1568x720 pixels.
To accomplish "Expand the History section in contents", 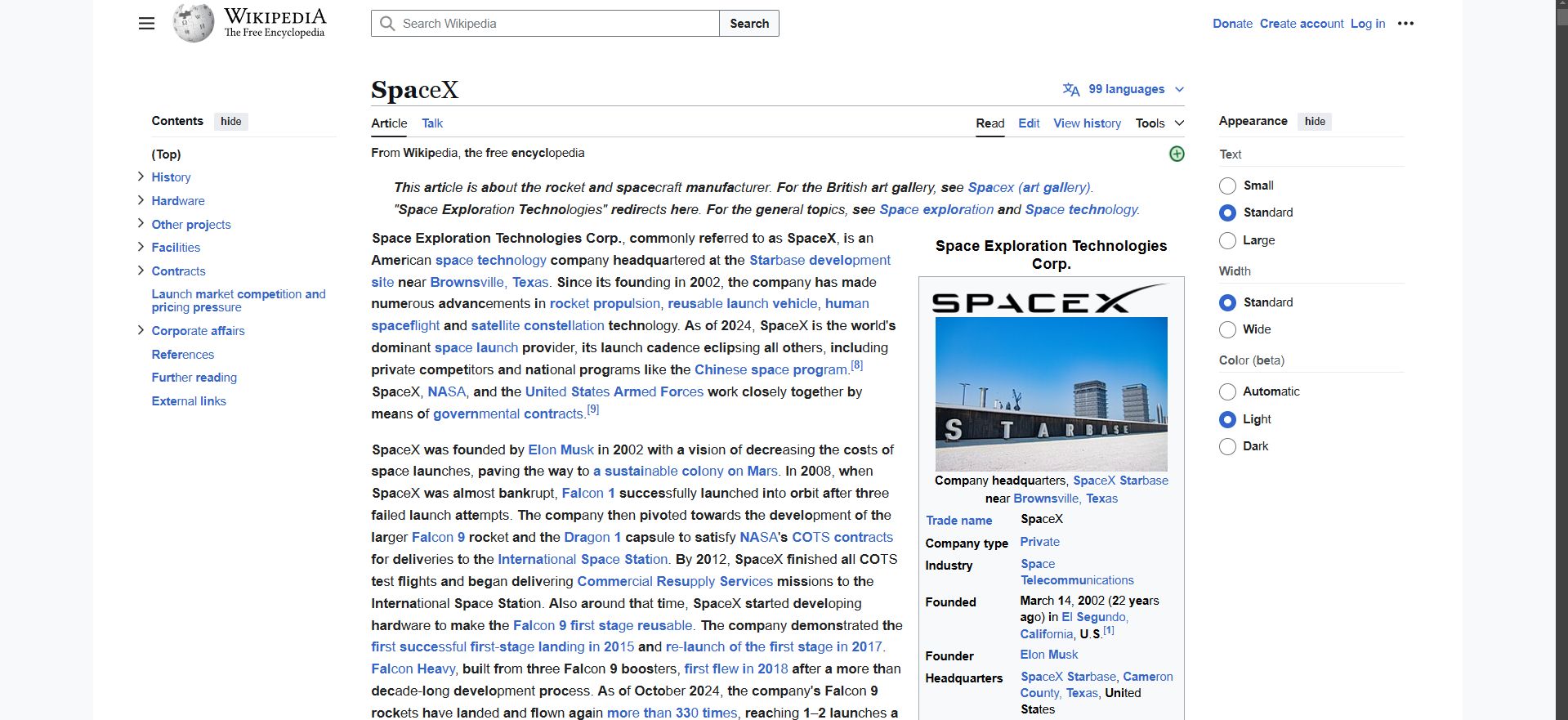I will [x=141, y=177].
